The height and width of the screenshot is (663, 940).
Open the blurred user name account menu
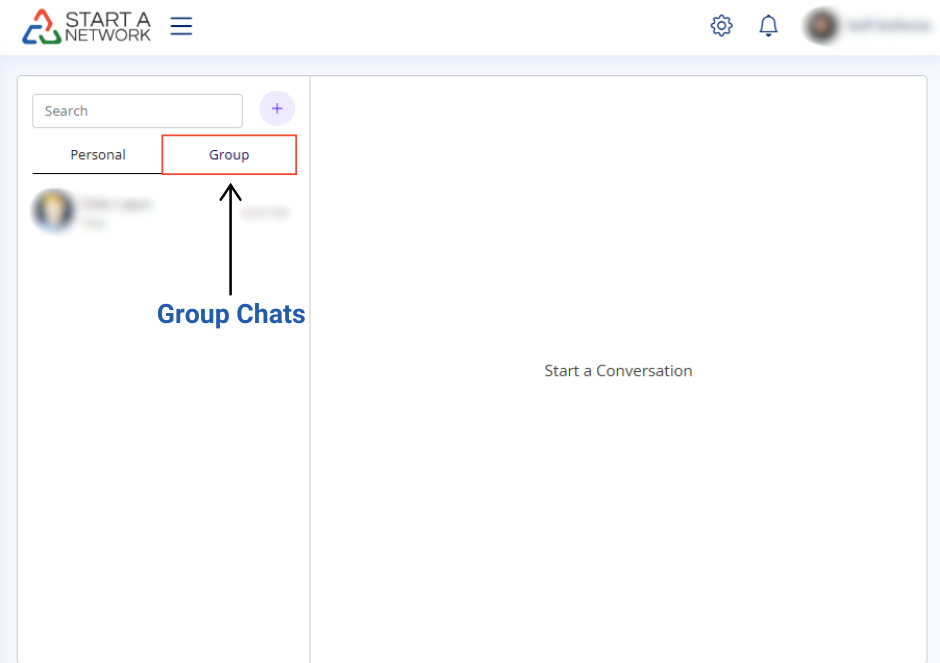point(888,27)
